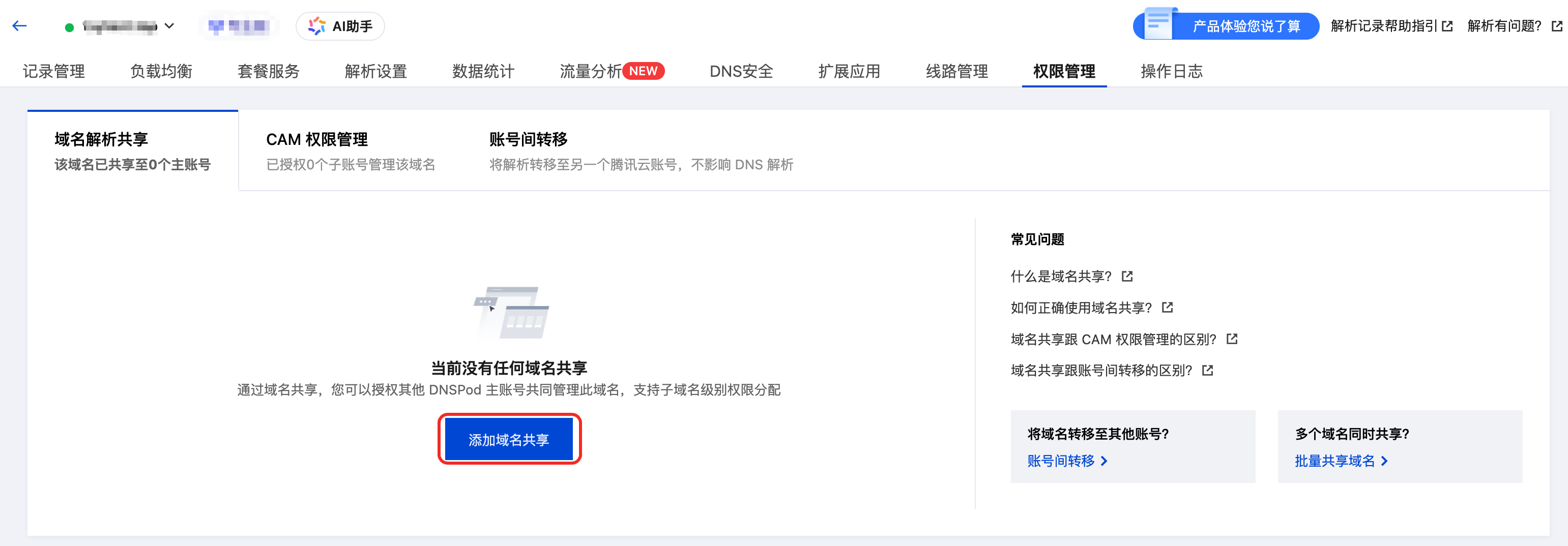Screen dimensions: 1568x546
Task: Select the 操作日志 tab
Action: (1171, 71)
